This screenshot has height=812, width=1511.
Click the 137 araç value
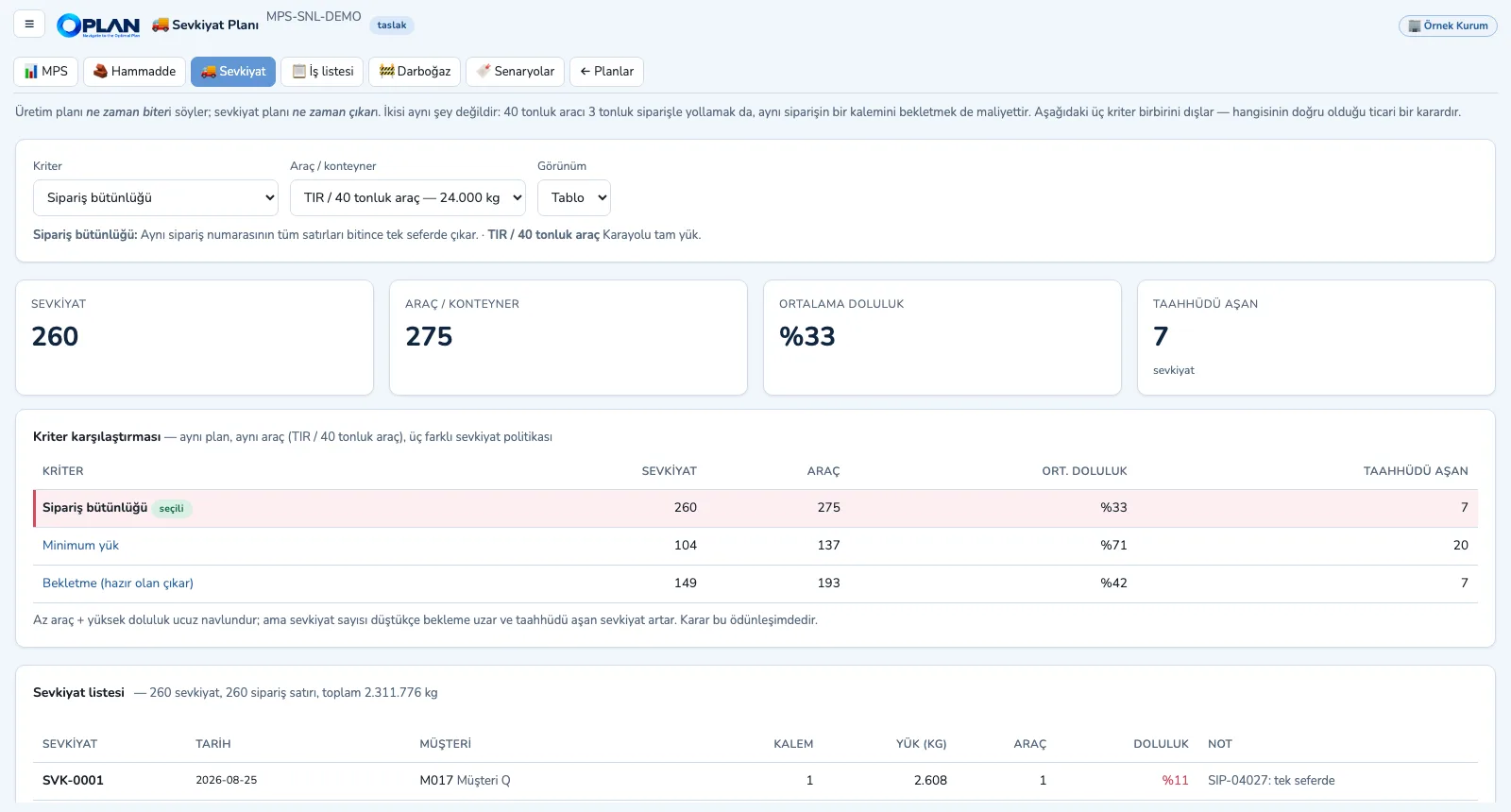(x=828, y=546)
